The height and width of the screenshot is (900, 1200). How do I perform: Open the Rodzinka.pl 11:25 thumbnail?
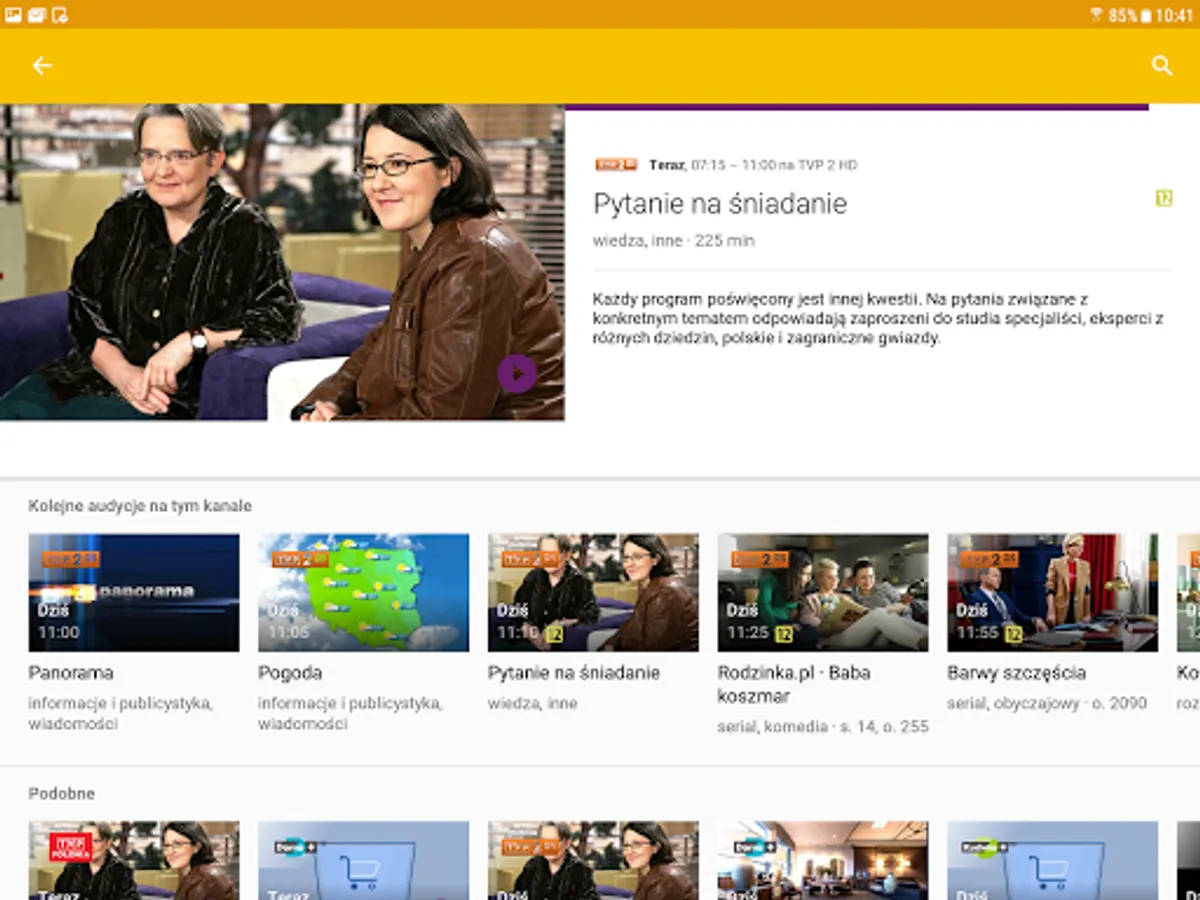[823, 592]
